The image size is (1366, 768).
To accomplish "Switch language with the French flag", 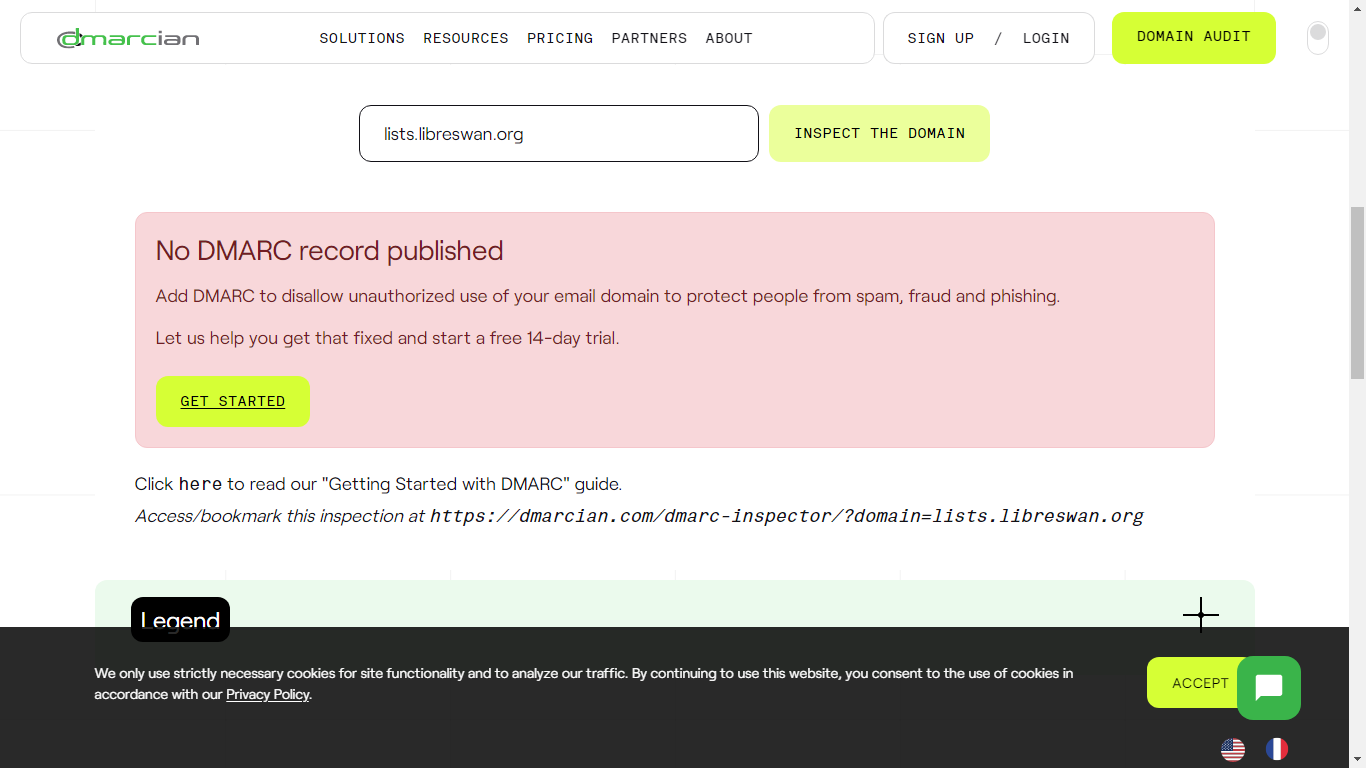I will click(1276, 749).
